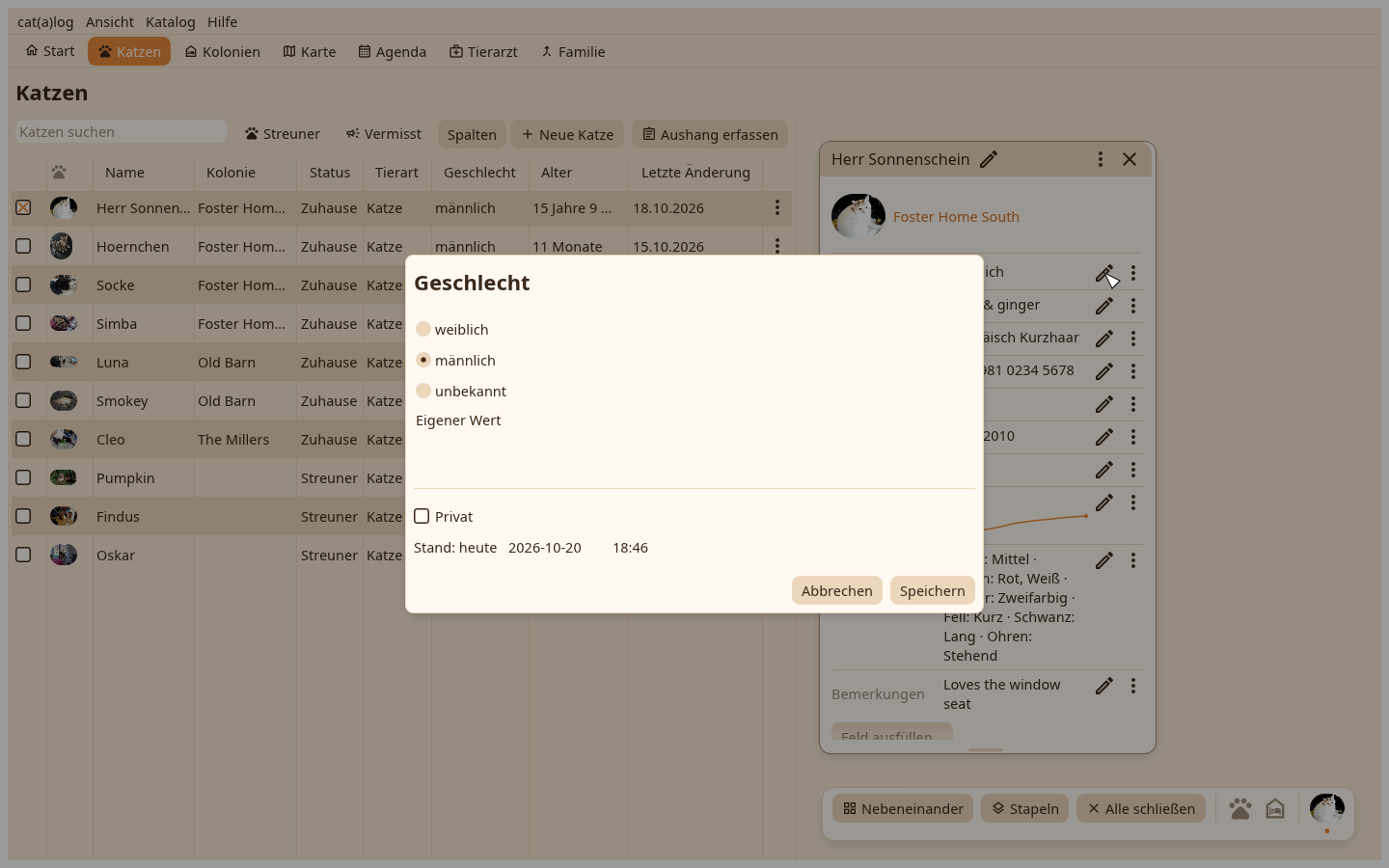Click the Katzen suchen search box
The height and width of the screenshot is (868, 1389).
tap(122, 131)
